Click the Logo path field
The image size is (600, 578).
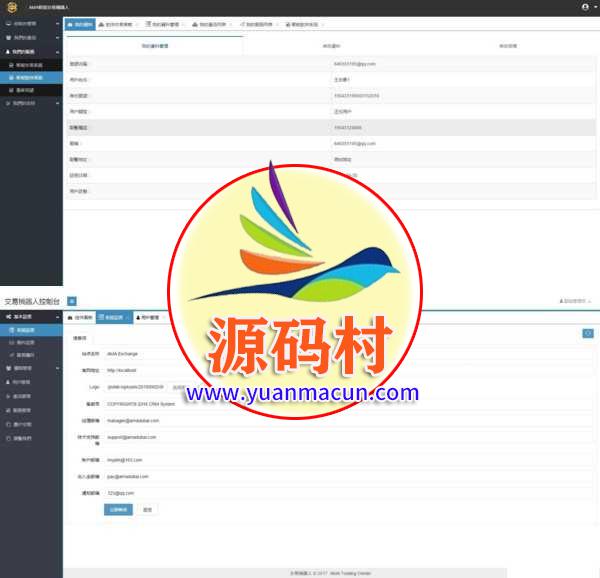coord(135,387)
